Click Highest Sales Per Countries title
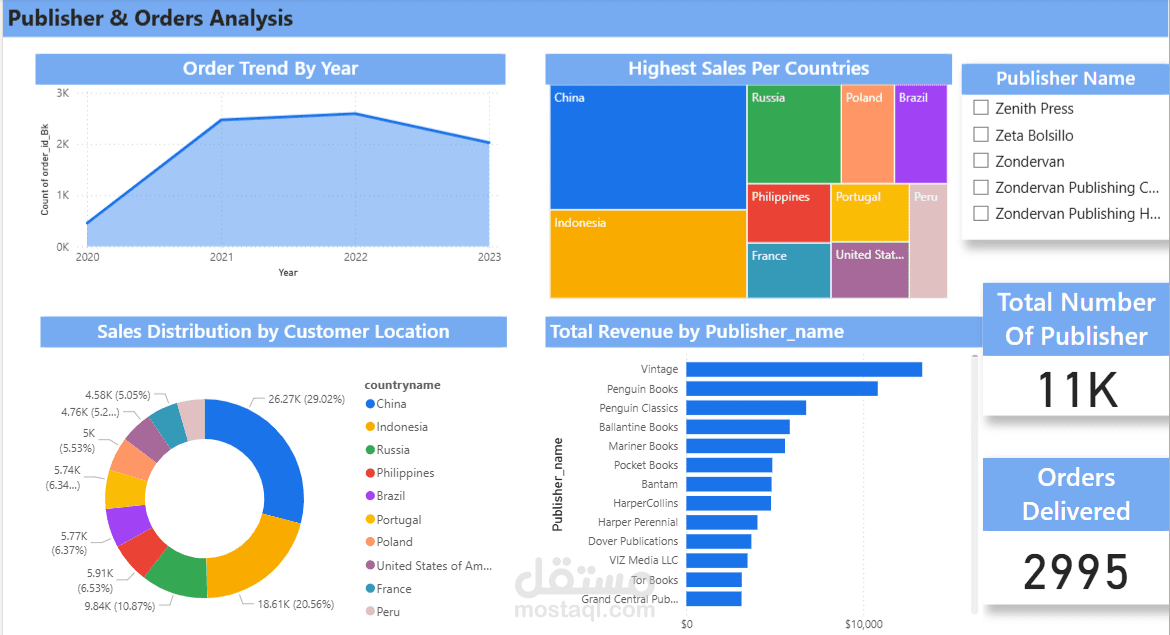This screenshot has width=1170, height=635. pyautogui.click(x=748, y=69)
